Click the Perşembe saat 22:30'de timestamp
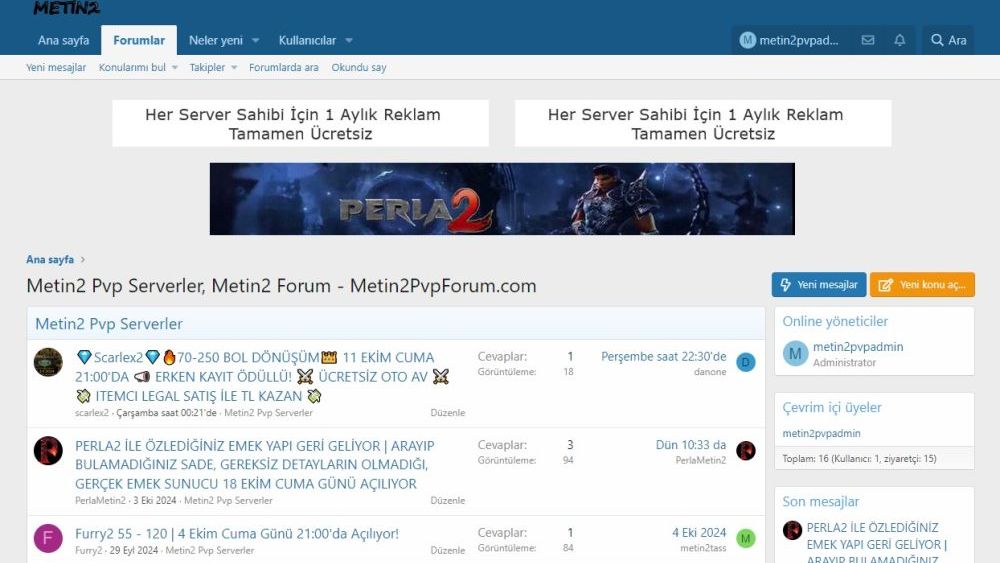The height and width of the screenshot is (563, 1000). click(663, 356)
